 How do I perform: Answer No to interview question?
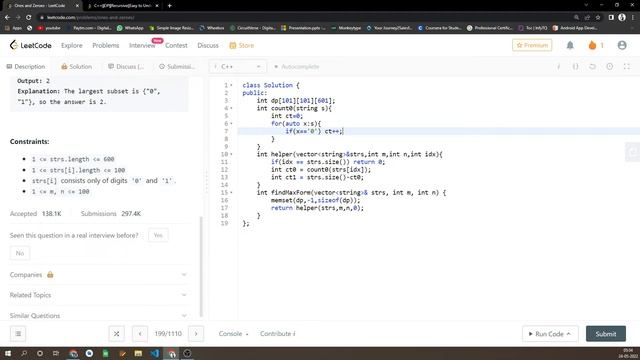pos(20,253)
